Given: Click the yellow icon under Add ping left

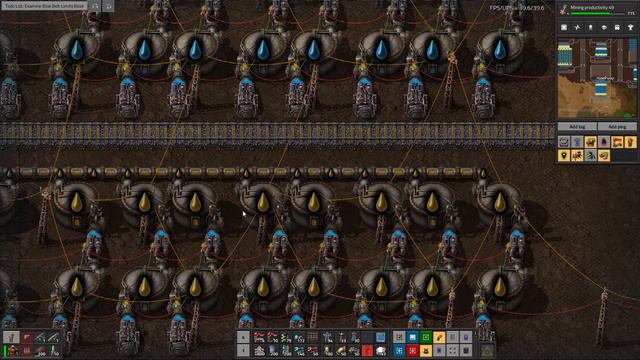Looking at the screenshot, I should (617, 142).
